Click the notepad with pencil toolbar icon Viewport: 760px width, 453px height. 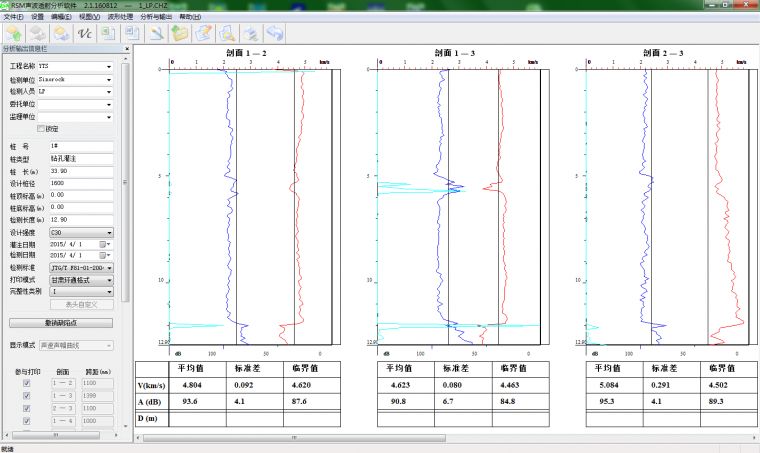[x=204, y=33]
